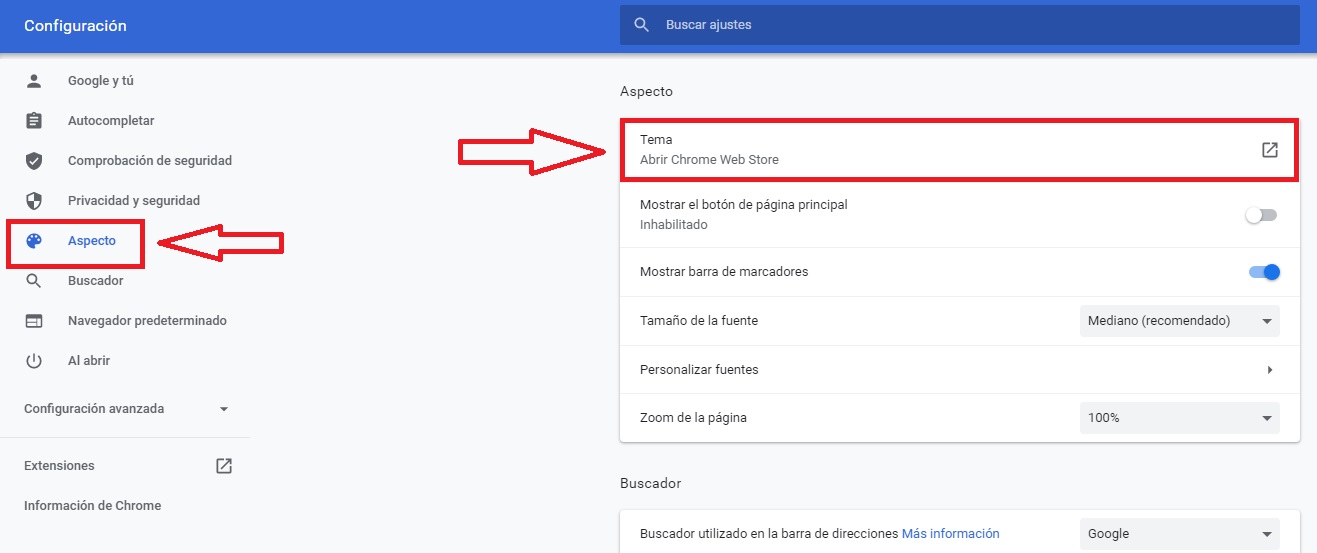The image size is (1317, 553).
Task: Click arrow to open Personalizar fuentes
Action: [x=1270, y=370]
